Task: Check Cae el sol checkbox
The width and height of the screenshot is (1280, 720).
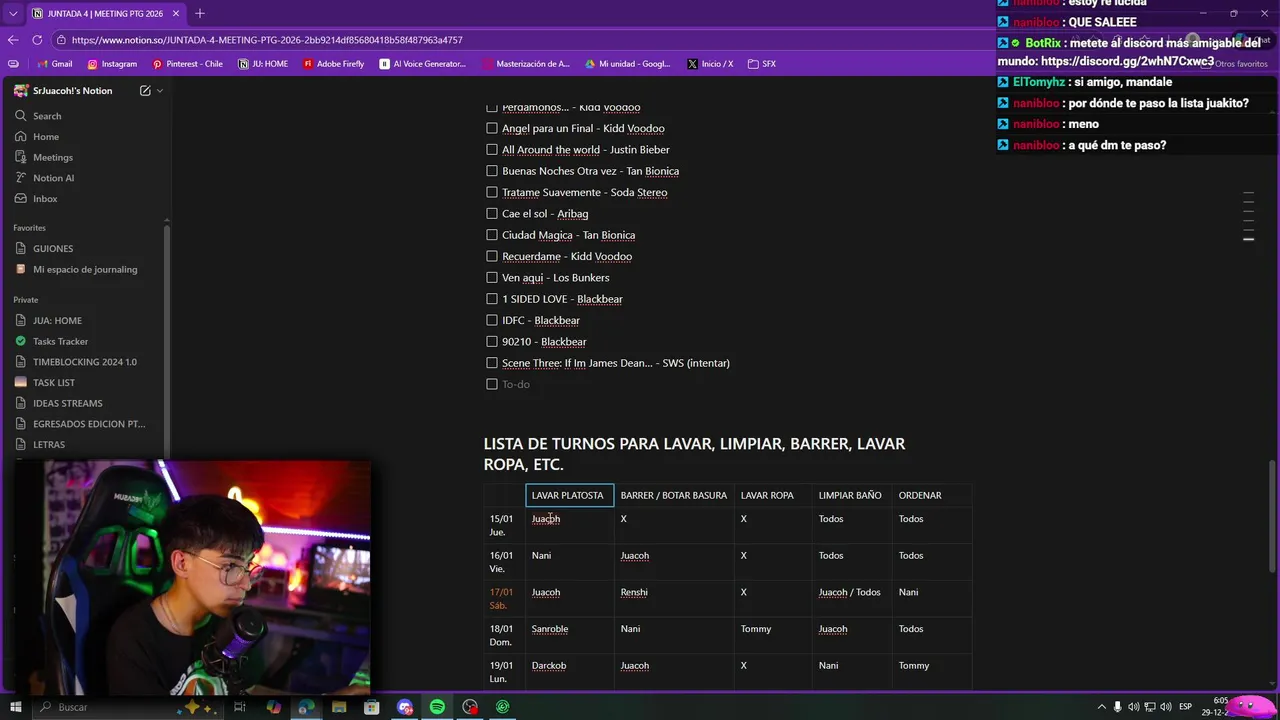Action: (492, 214)
